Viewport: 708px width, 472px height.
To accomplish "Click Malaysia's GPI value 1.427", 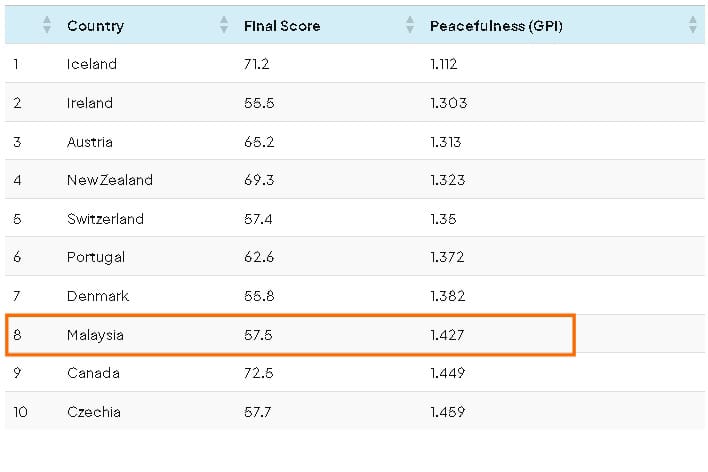I will point(447,335).
